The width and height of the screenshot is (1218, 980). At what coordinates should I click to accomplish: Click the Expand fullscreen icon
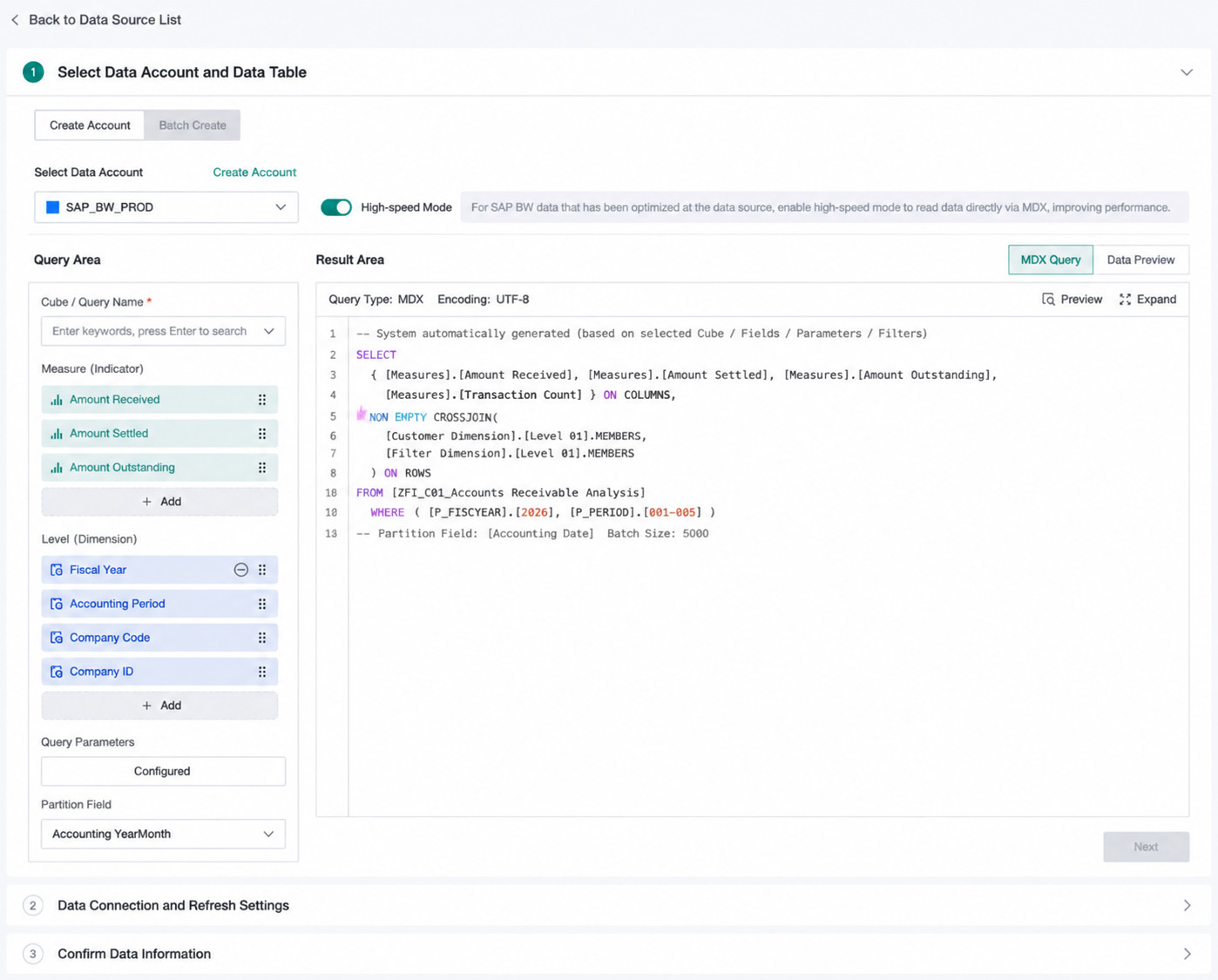[1125, 300]
